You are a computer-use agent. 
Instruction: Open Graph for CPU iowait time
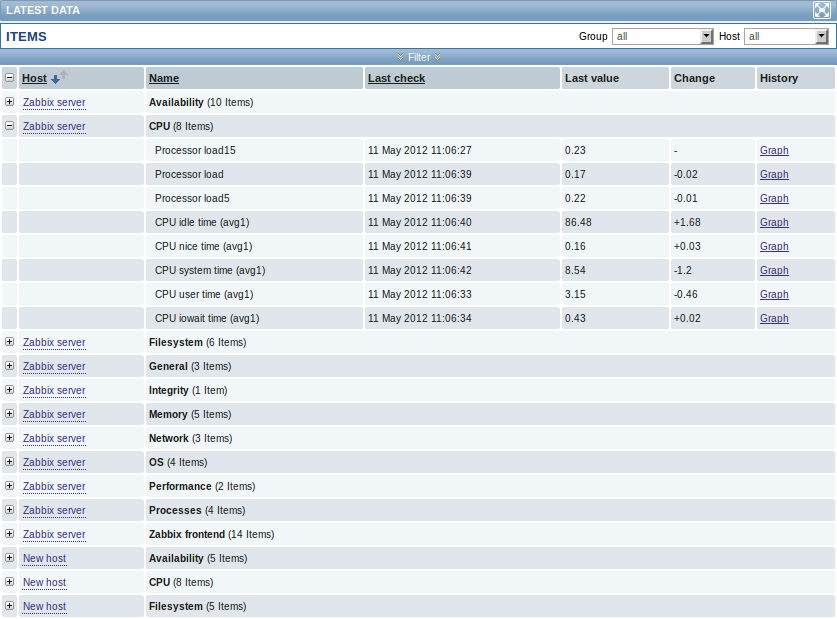774,319
